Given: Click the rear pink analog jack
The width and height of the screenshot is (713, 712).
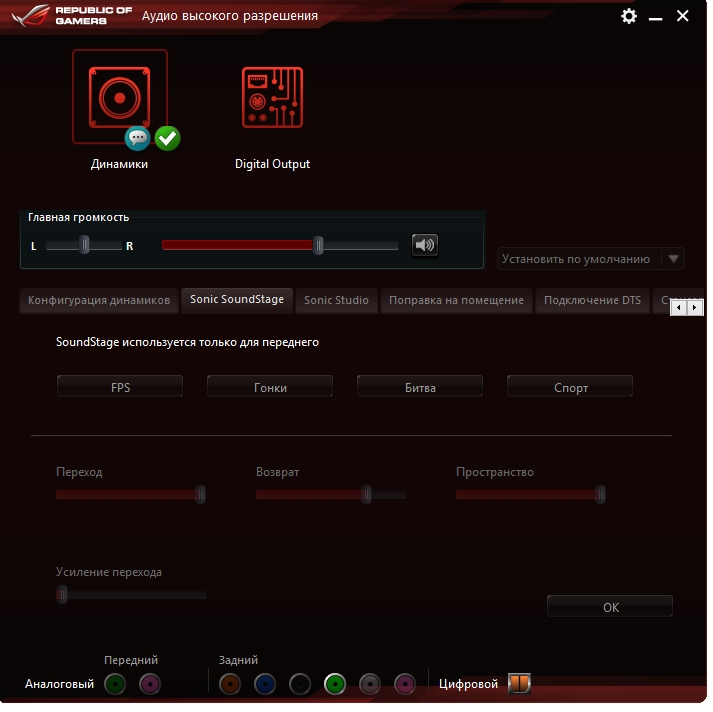Looking at the screenshot, I should point(405,684).
